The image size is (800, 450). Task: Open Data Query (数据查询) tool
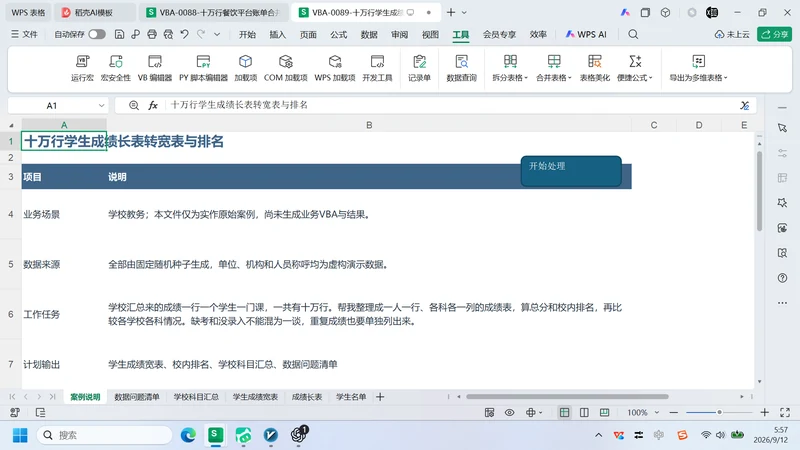[x=461, y=68]
